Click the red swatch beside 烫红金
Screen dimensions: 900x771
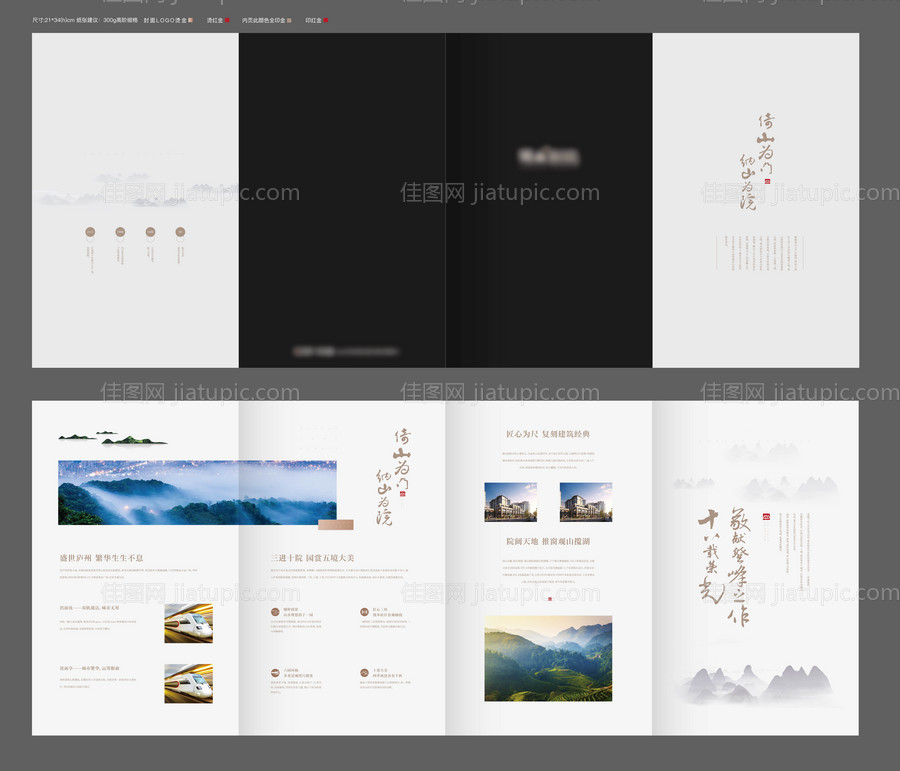point(228,19)
